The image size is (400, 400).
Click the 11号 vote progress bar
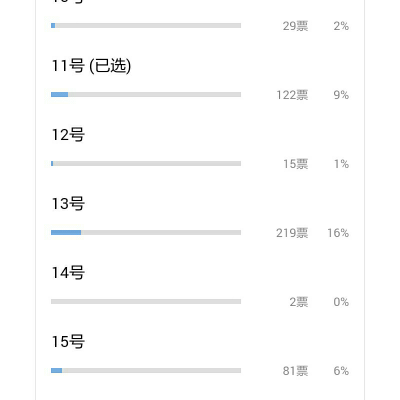click(146, 95)
